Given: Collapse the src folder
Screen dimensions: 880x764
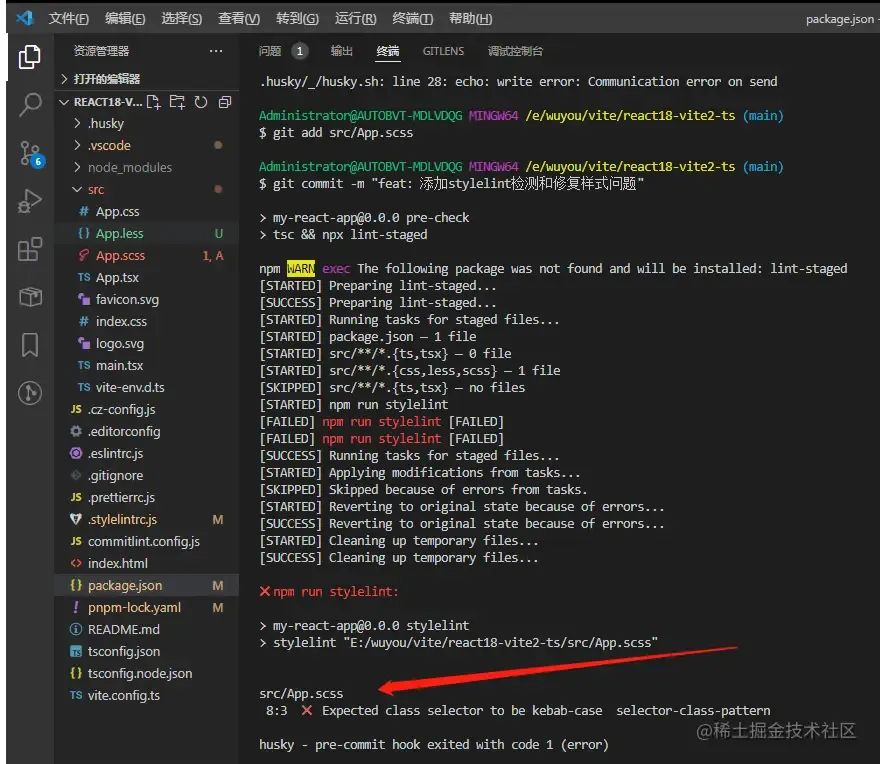Looking at the screenshot, I should 147,190.
